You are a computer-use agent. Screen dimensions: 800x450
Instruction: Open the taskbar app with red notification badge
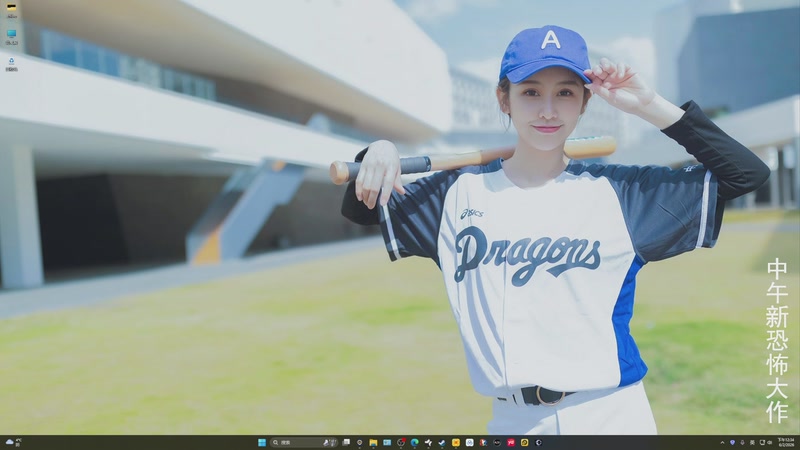pyautogui.click(x=401, y=442)
